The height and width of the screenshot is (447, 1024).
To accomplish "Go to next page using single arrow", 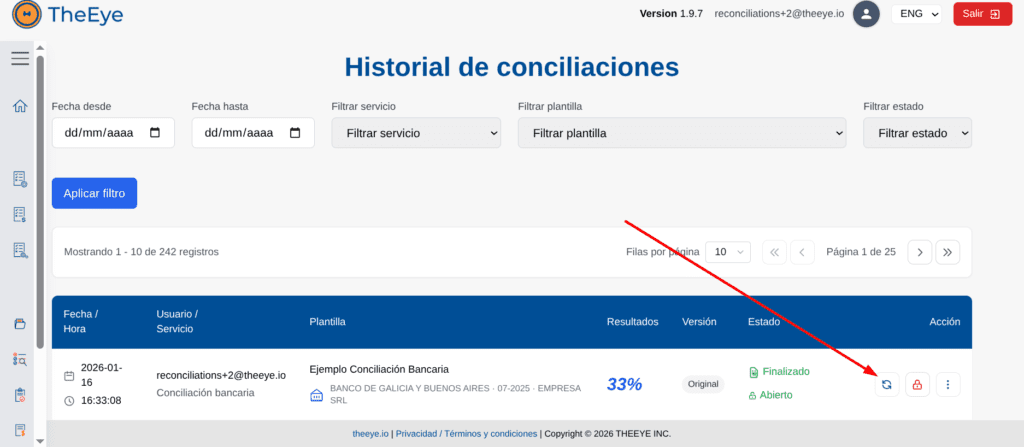I will coord(919,252).
